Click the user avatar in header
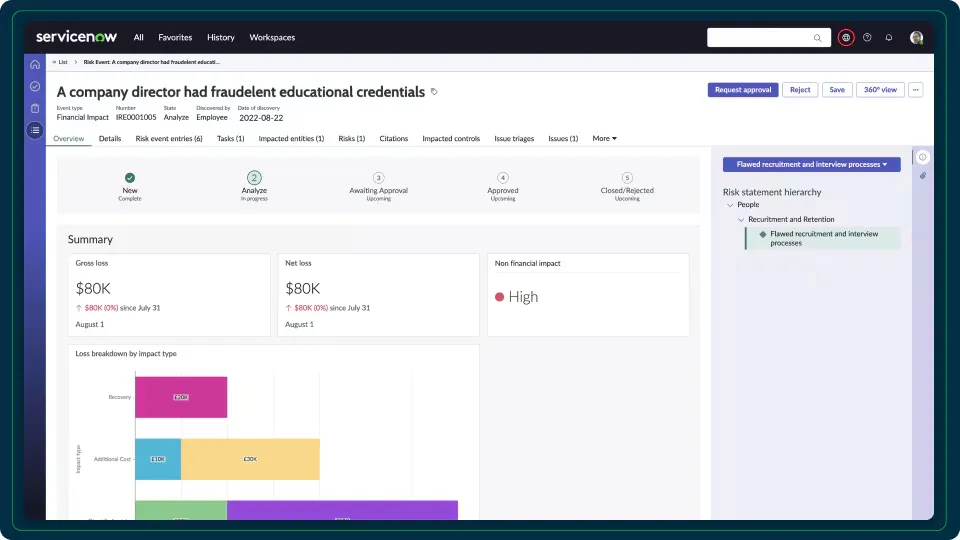 pos(916,37)
